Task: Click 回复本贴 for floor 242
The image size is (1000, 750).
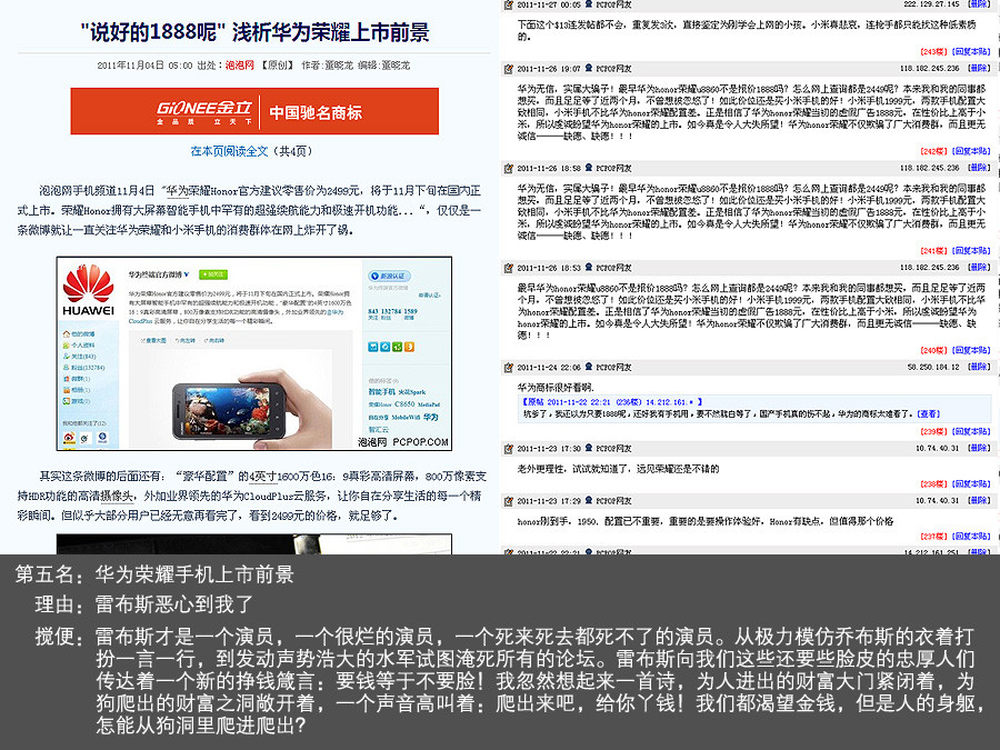Action: pos(971,151)
